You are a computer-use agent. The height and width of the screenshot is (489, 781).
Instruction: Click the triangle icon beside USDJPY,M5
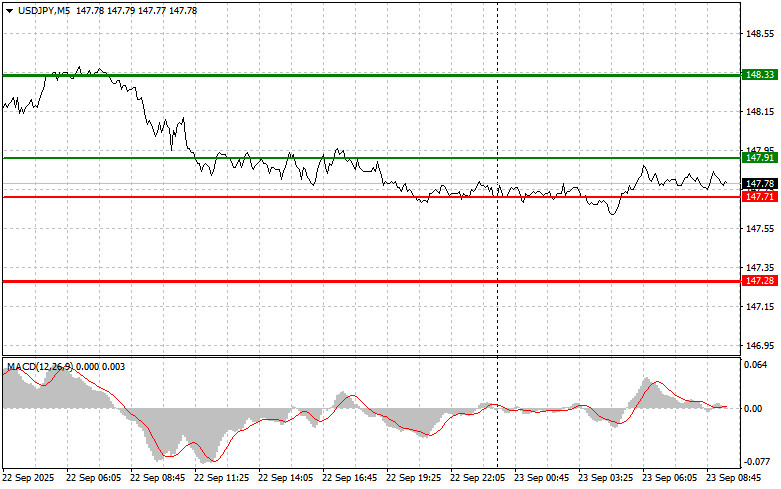click(9, 10)
